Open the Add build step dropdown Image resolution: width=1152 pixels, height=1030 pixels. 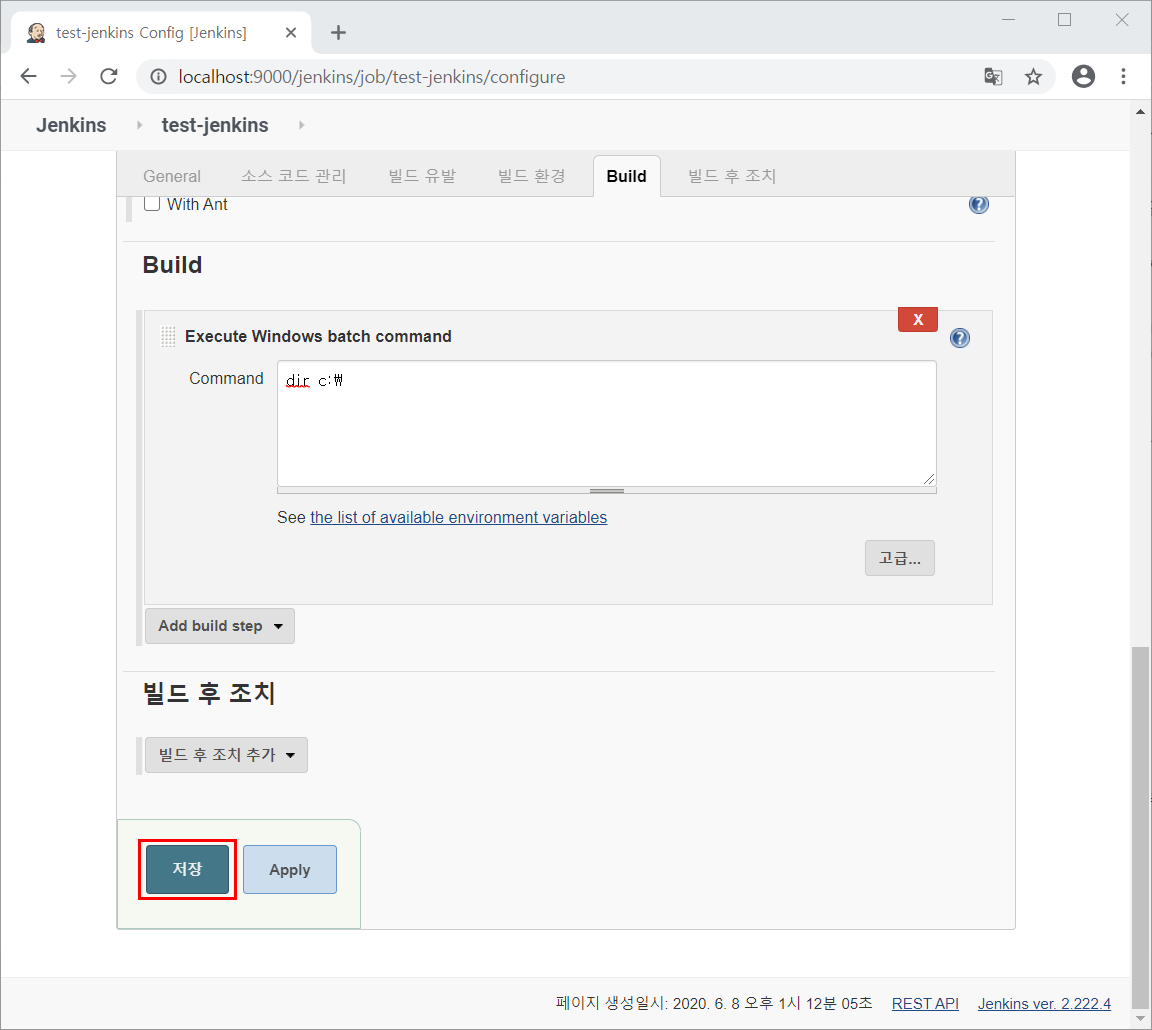click(220, 626)
